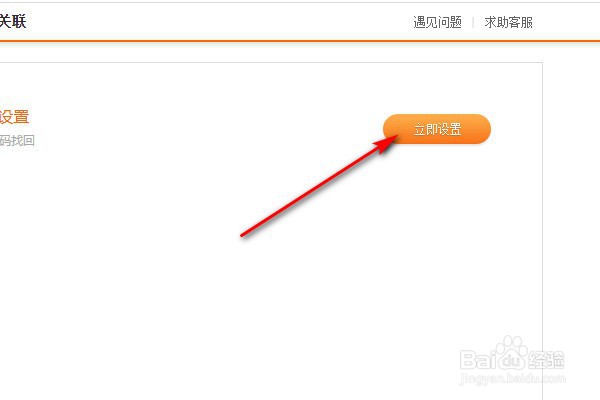Click the 经验 characters in the watermark
This screenshot has height=400, width=600.
546,360
